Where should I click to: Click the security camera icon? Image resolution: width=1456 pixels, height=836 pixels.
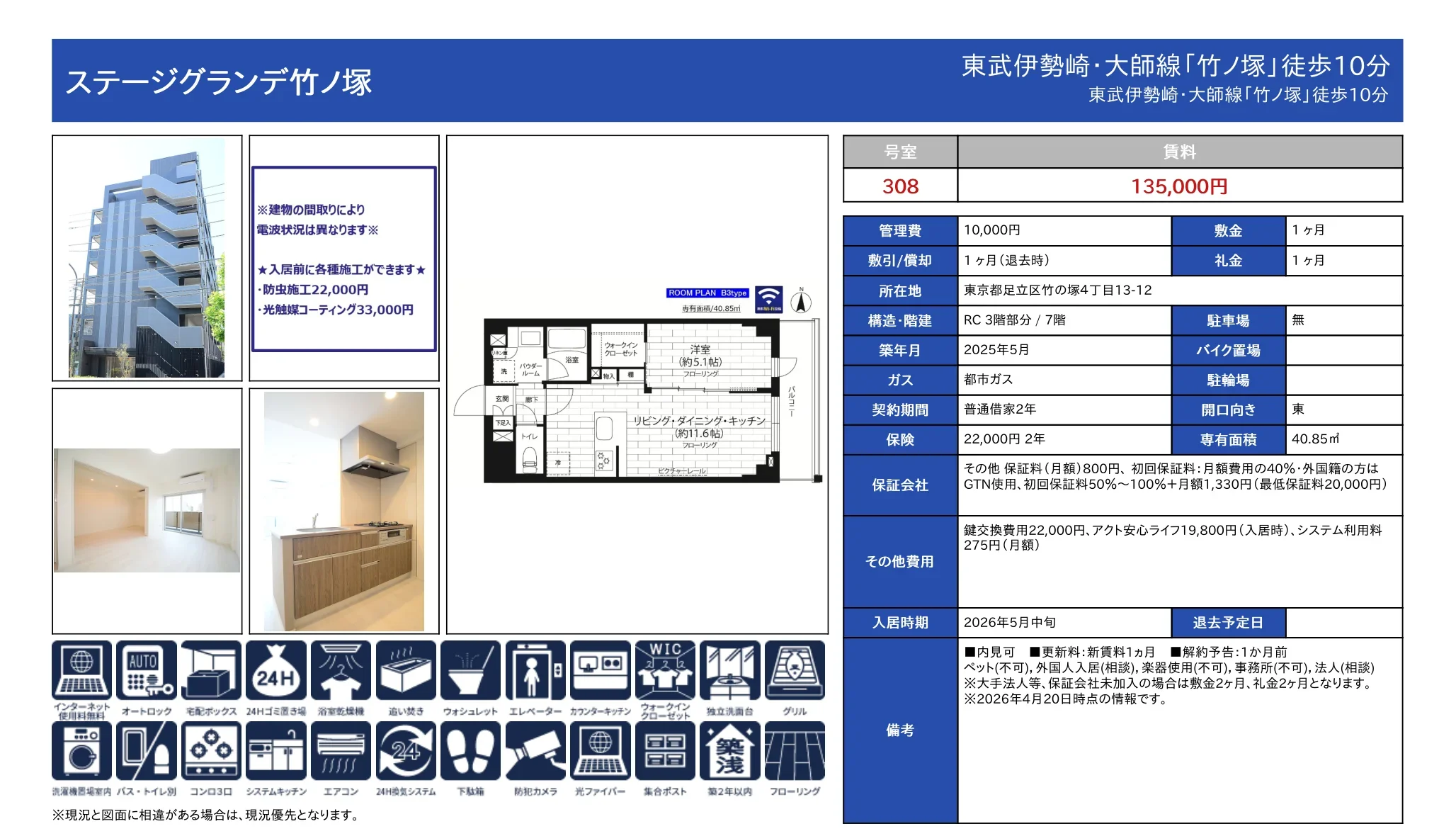coord(535,751)
